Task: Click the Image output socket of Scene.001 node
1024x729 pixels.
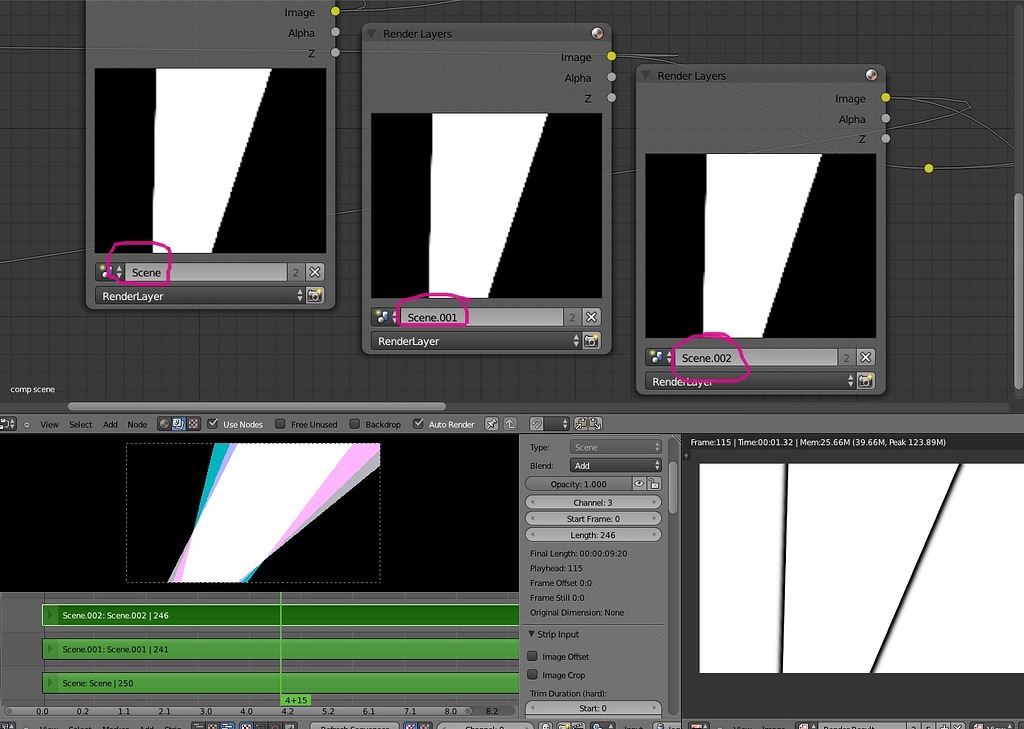Action: (x=611, y=56)
